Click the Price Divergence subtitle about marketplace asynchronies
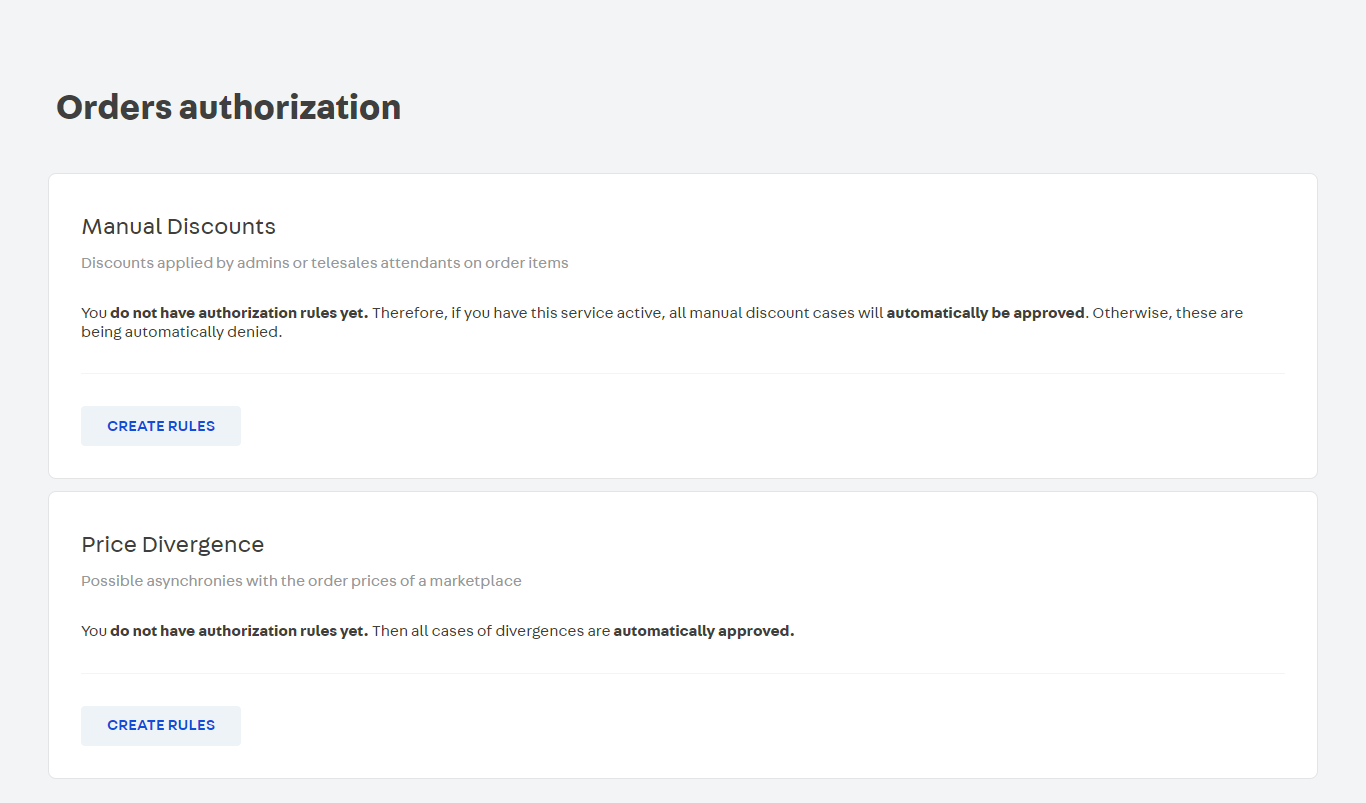 coord(301,581)
